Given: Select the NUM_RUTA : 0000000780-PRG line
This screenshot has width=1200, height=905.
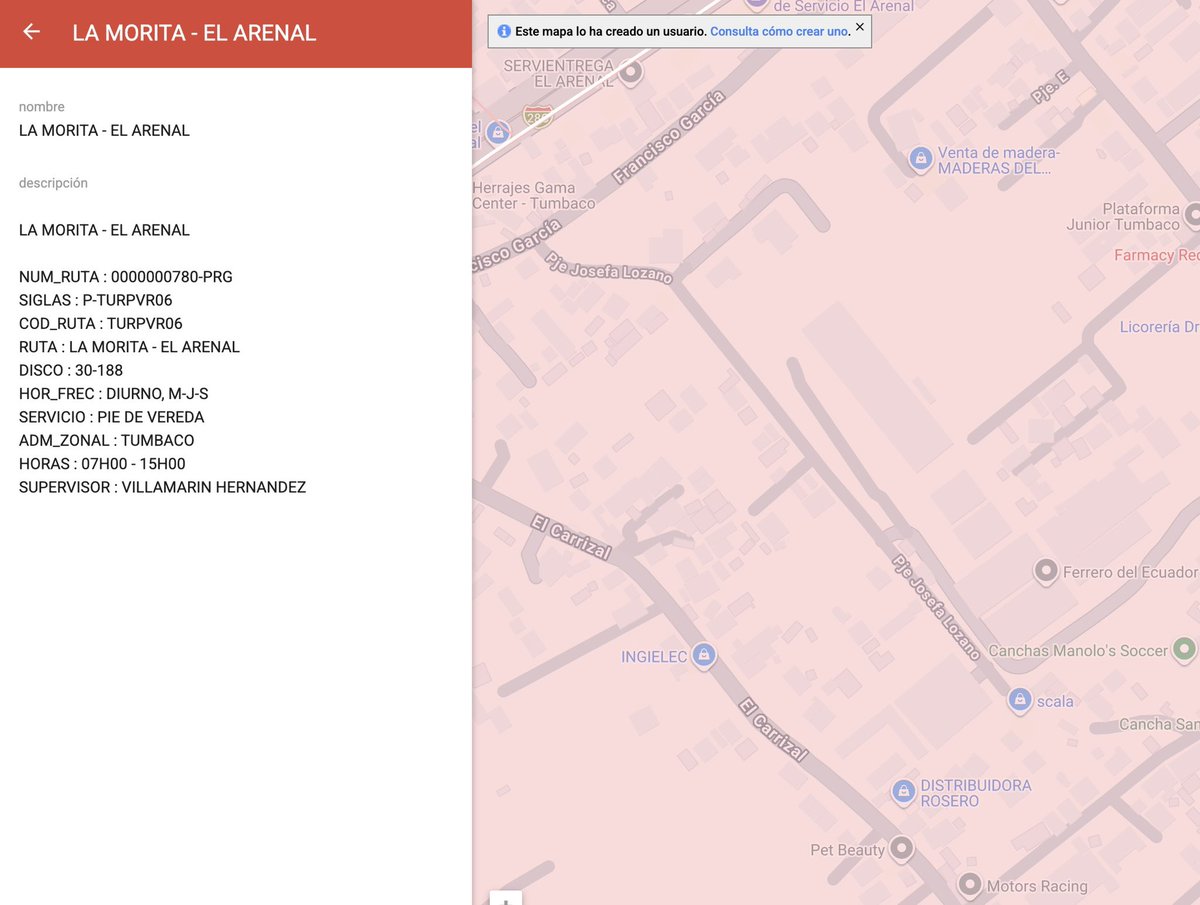Looking at the screenshot, I should (126, 277).
